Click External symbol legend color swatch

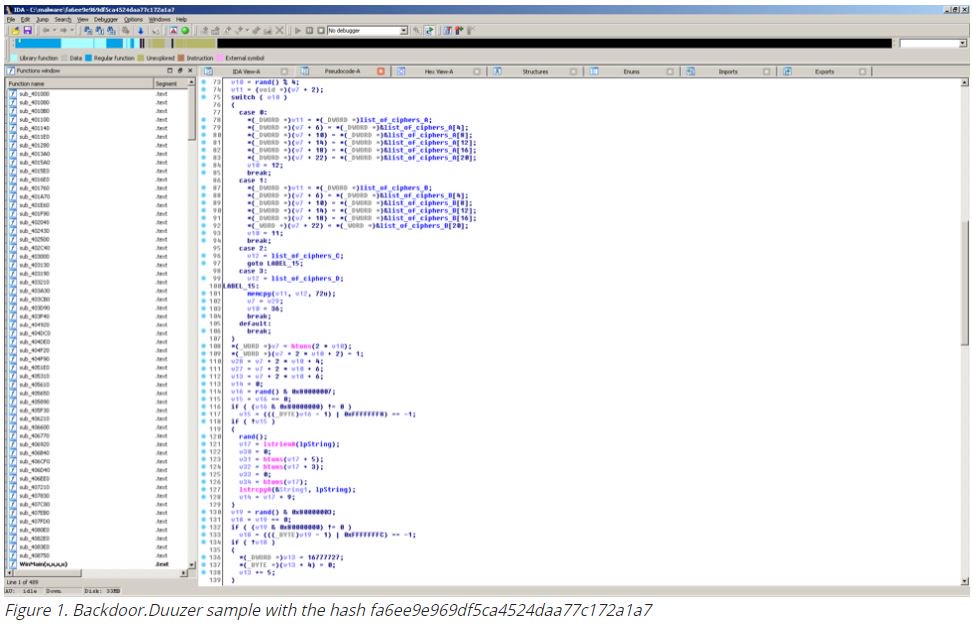(219, 58)
